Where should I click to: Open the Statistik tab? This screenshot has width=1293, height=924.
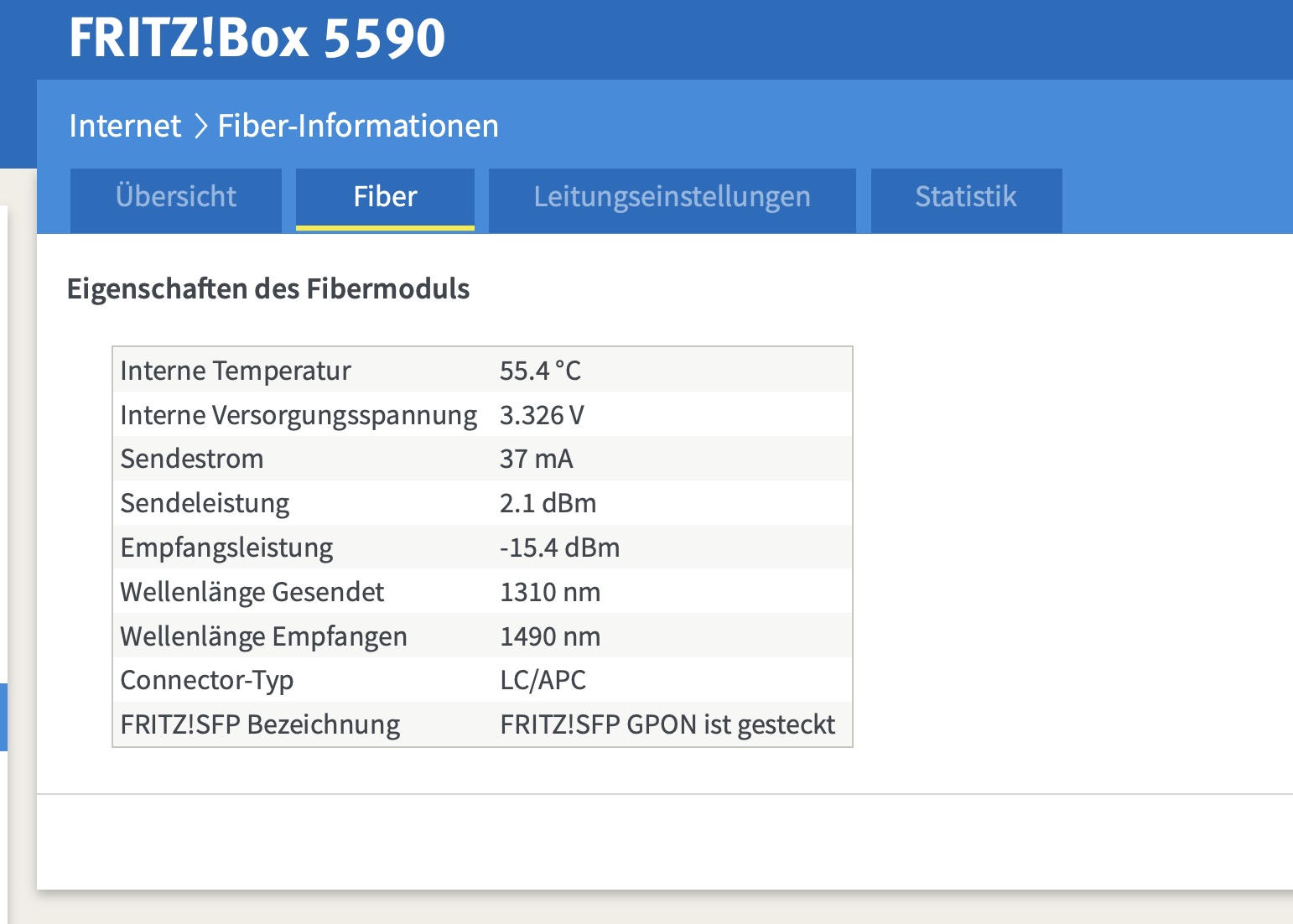coord(966,200)
